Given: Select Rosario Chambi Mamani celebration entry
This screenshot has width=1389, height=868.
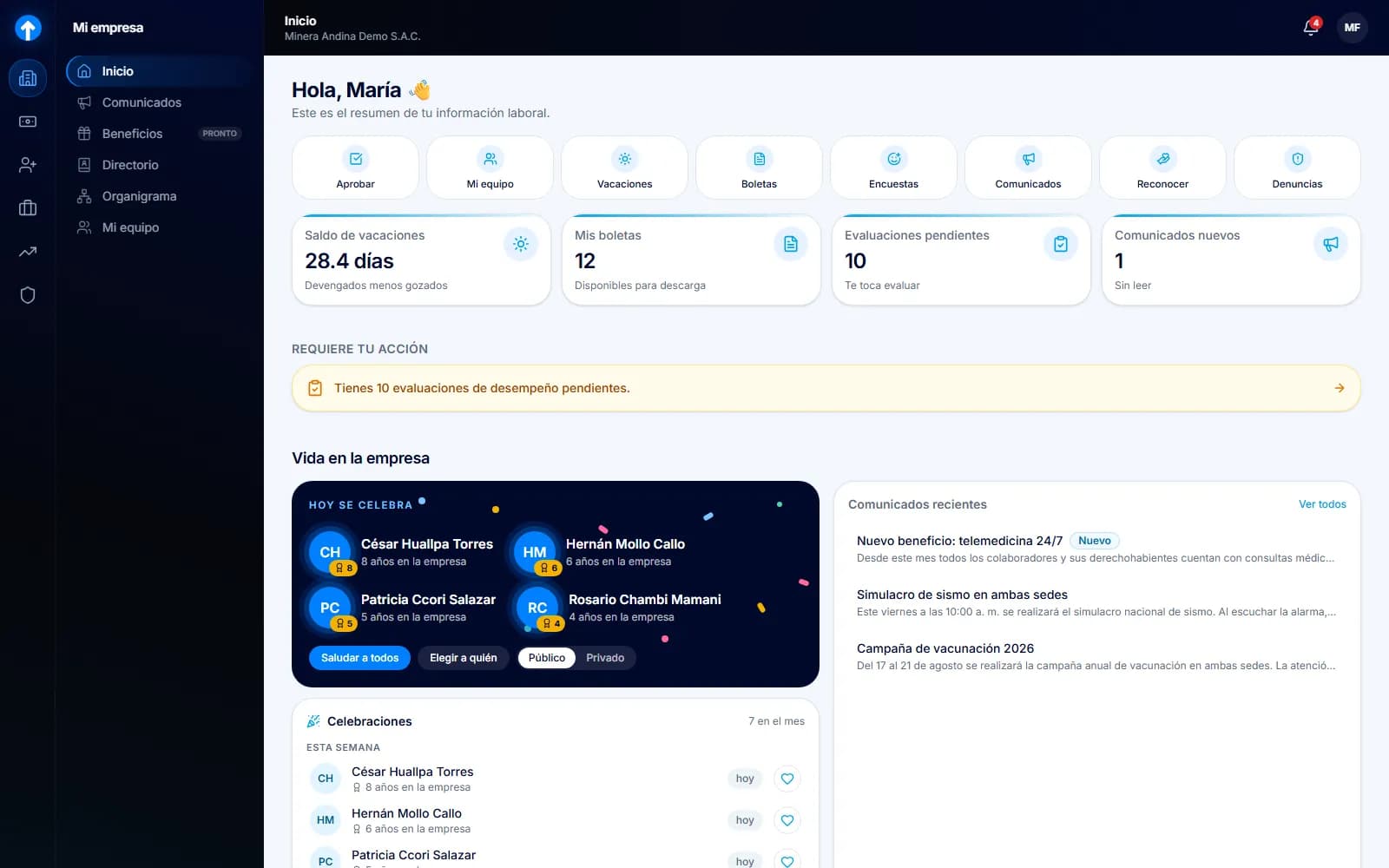Looking at the screenshot, I should click(618, 607).
